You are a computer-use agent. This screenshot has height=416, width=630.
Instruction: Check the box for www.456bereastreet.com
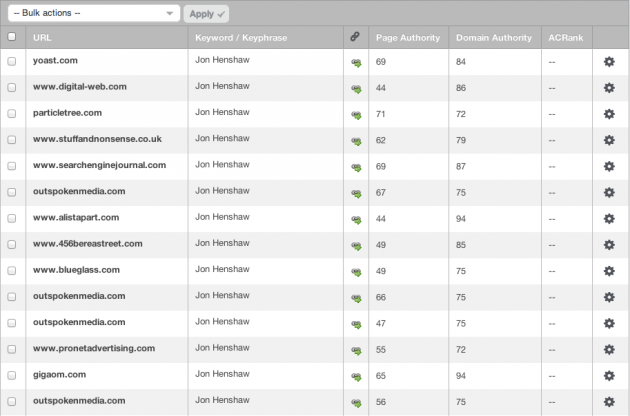[x=12, y=244]
